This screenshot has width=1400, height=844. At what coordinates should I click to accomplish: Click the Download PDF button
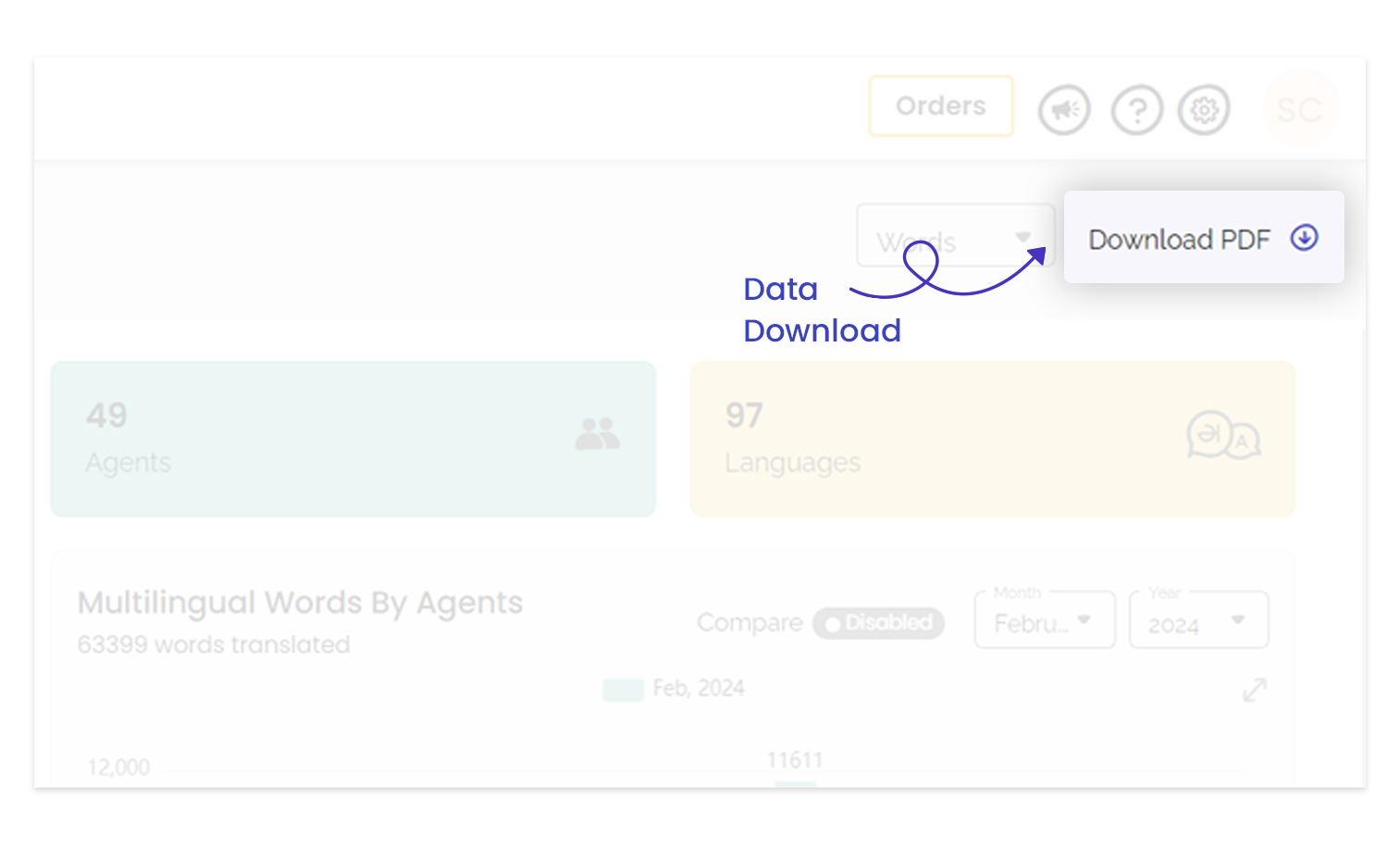pyautogui.click(x=1204, y=238)
